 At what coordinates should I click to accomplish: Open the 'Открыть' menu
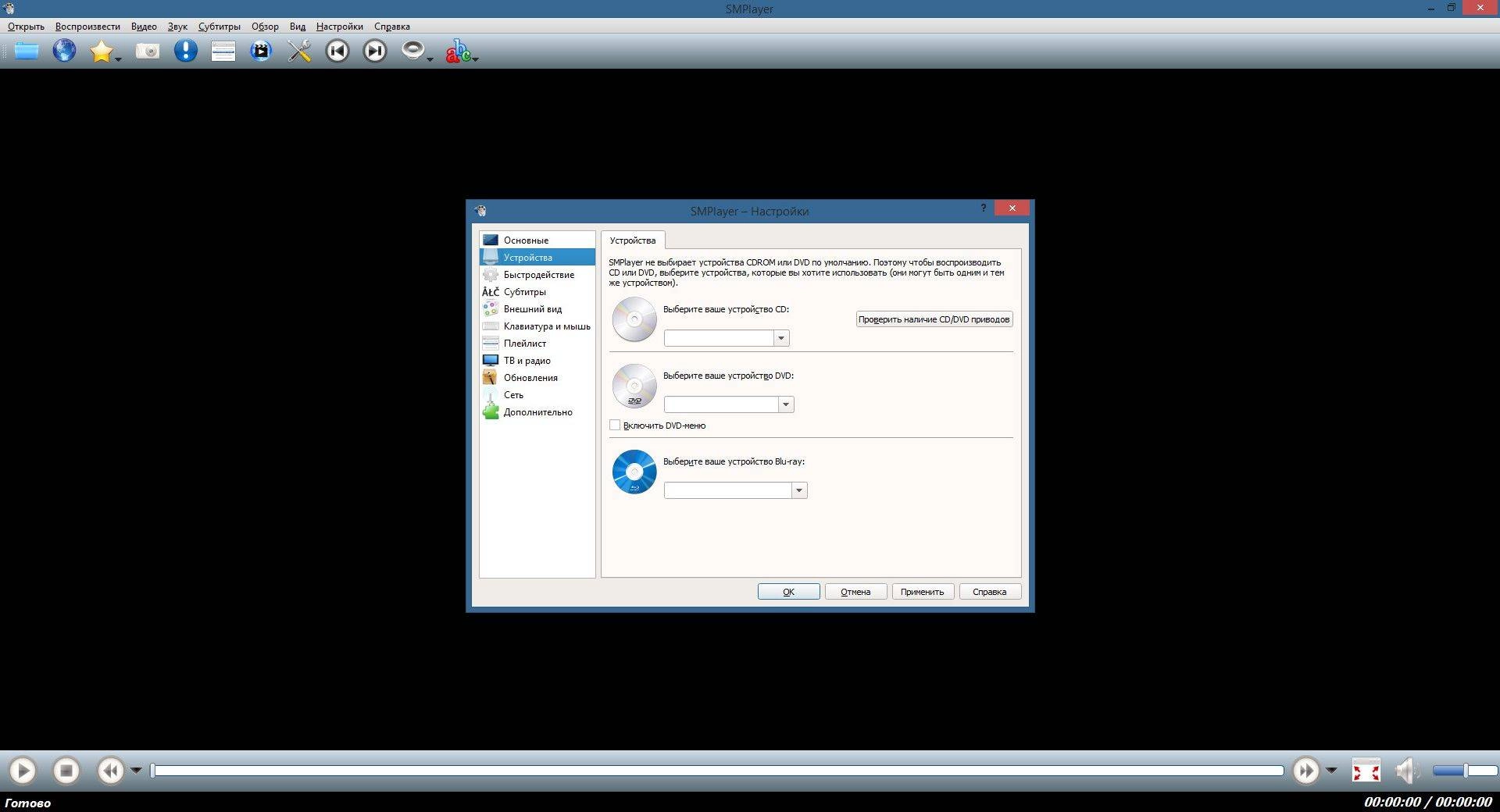pyautogui.click(x=26, y=27)
